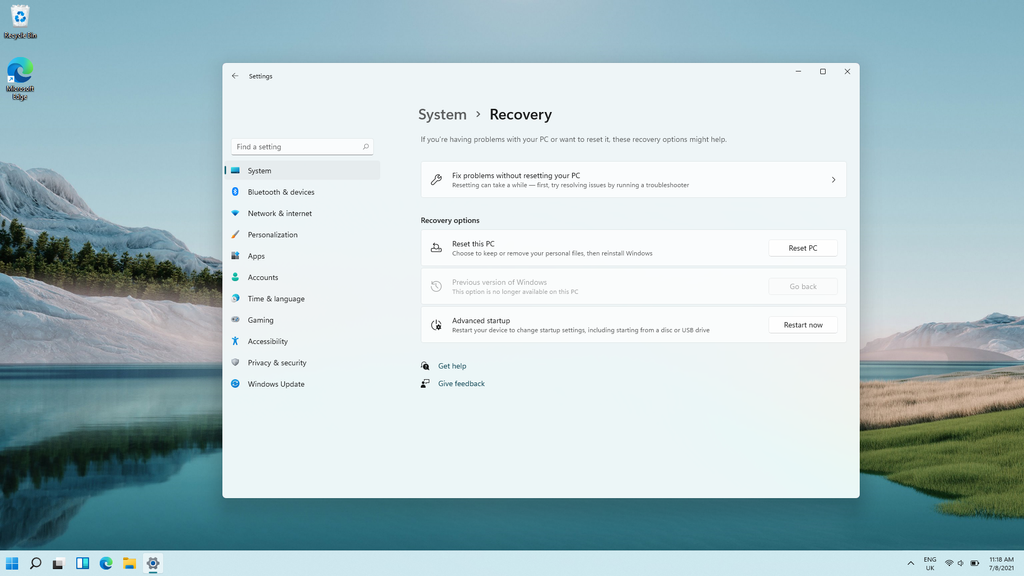Screen dimensions: 1024x576
Task: Select the Personalization paintbrush icon
Action: (237, 234)
